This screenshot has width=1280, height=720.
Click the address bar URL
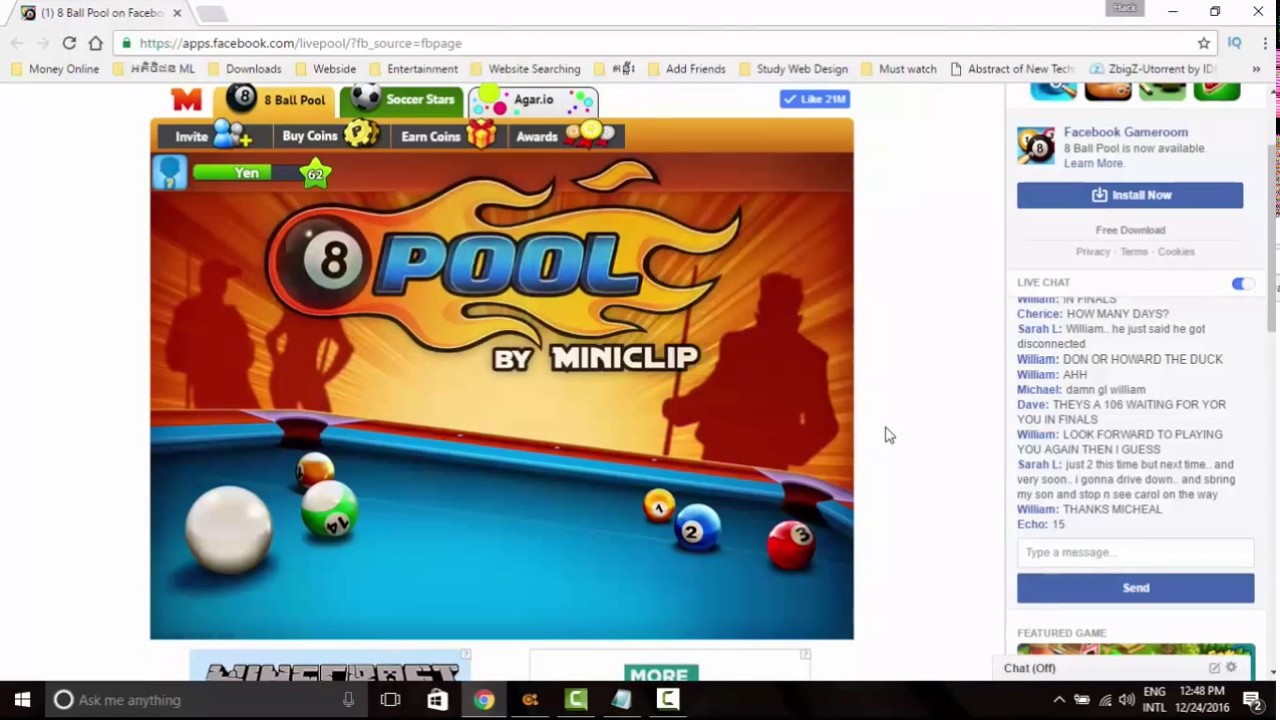tap(300, 43)
